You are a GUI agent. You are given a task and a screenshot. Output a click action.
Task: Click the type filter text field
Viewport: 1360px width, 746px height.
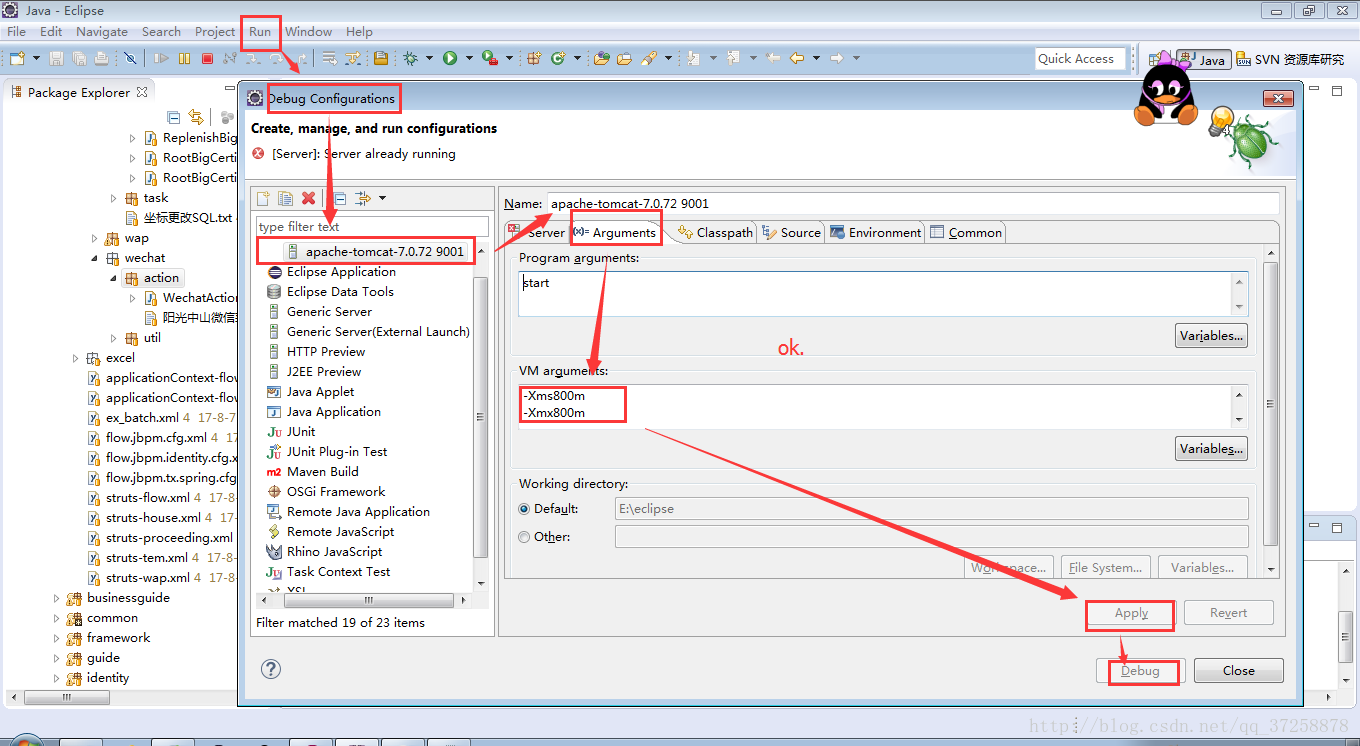[372, 227]
